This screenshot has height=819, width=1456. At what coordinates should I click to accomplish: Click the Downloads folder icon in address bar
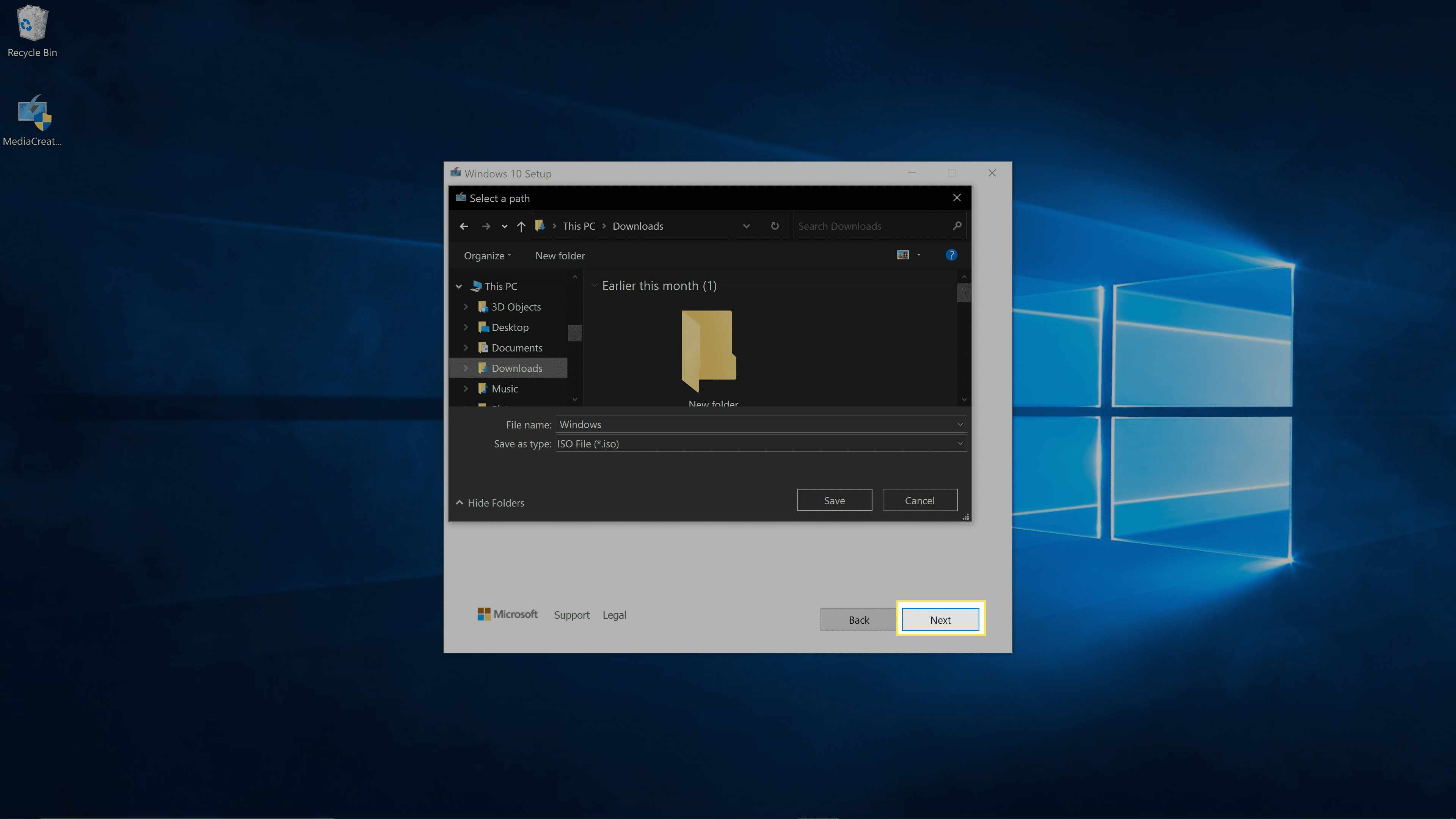click(x=540, y=226)
